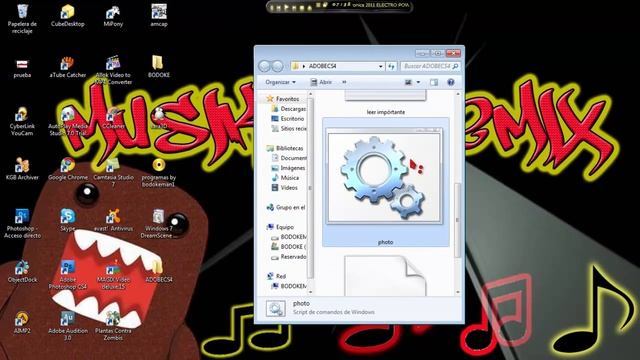Click the media player widget atop the desktop
The width and height of the screenshot is (640, 360).
pyautogui.click(x=340, y=6)
